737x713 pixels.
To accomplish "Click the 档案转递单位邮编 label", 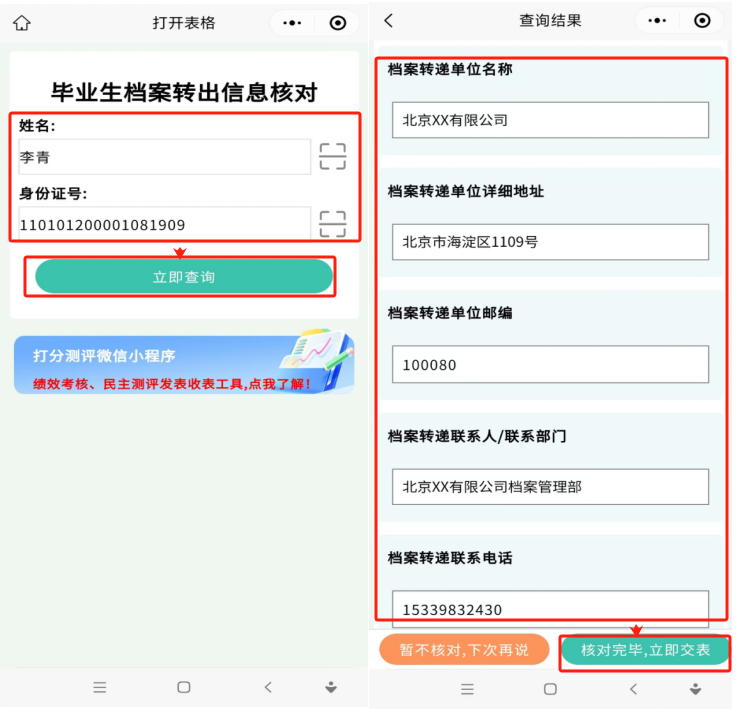I will tap(450, 313).
